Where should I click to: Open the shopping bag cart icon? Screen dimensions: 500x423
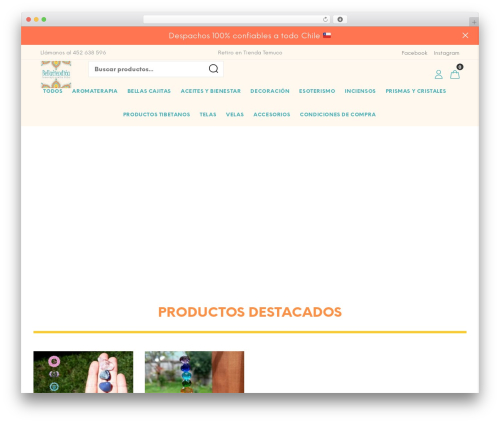(x=455, y=74)
